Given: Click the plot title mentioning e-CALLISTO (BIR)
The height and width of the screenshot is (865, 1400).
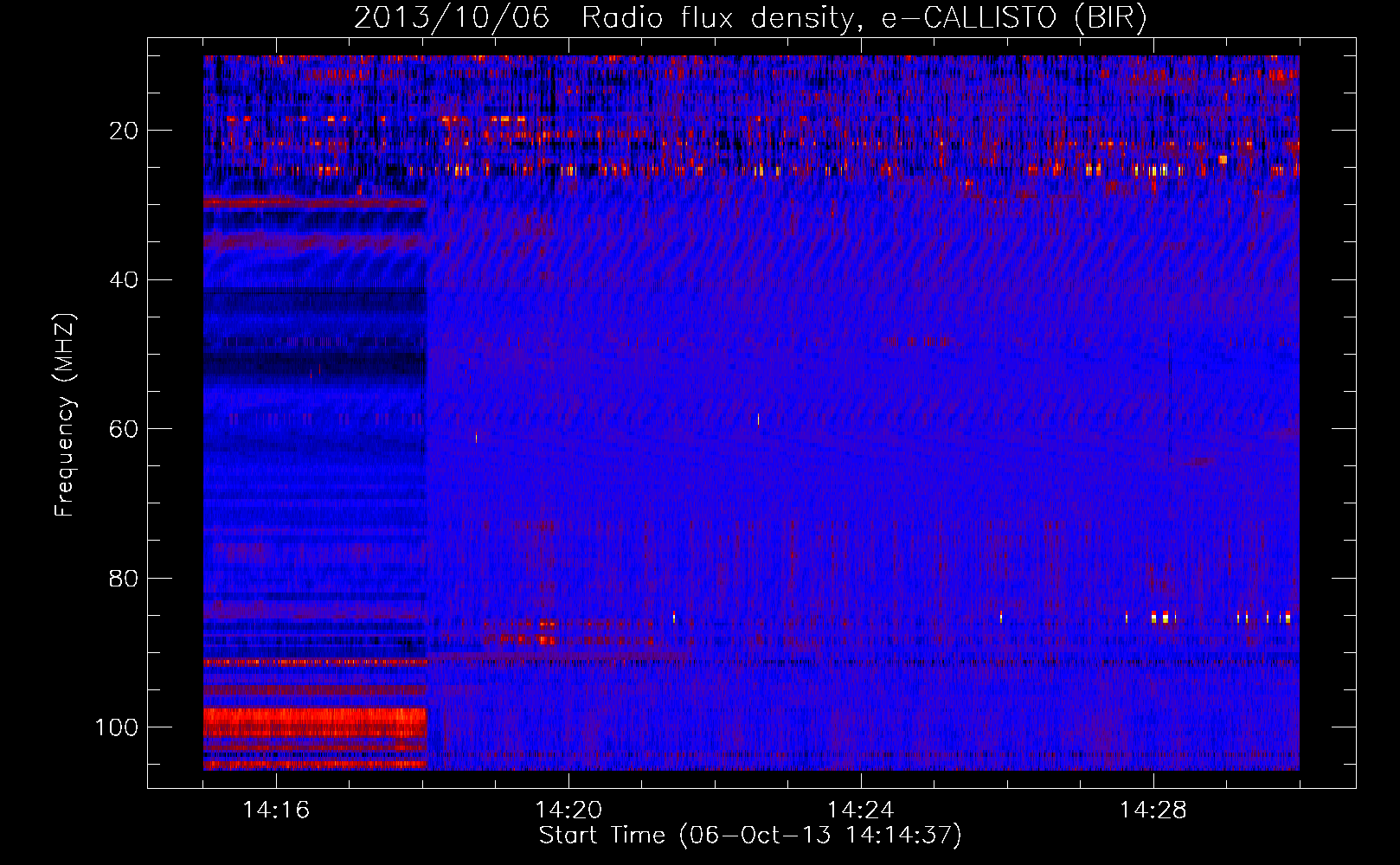Looking at the screenshot, I should pyautogui.click(x=750, y=18).
